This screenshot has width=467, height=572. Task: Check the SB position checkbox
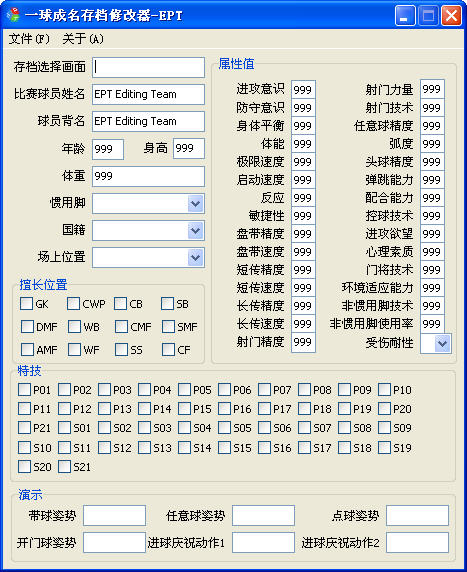[x=167, y=304]
